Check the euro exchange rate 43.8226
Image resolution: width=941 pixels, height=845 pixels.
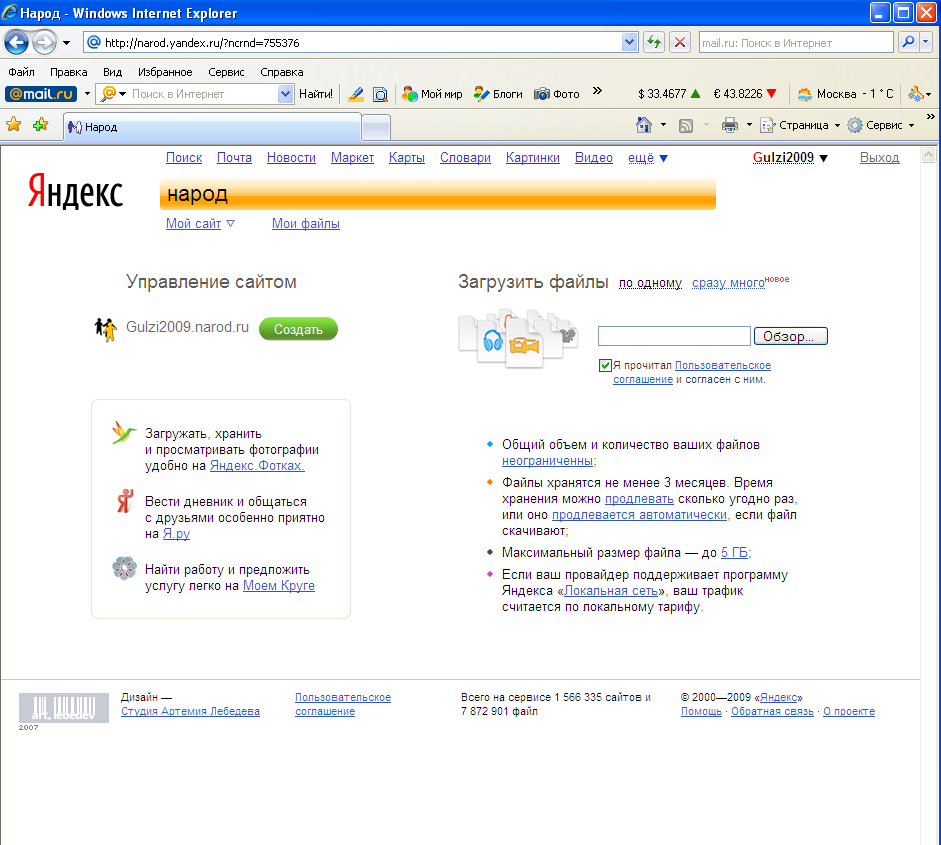click(x=745, y=94)
